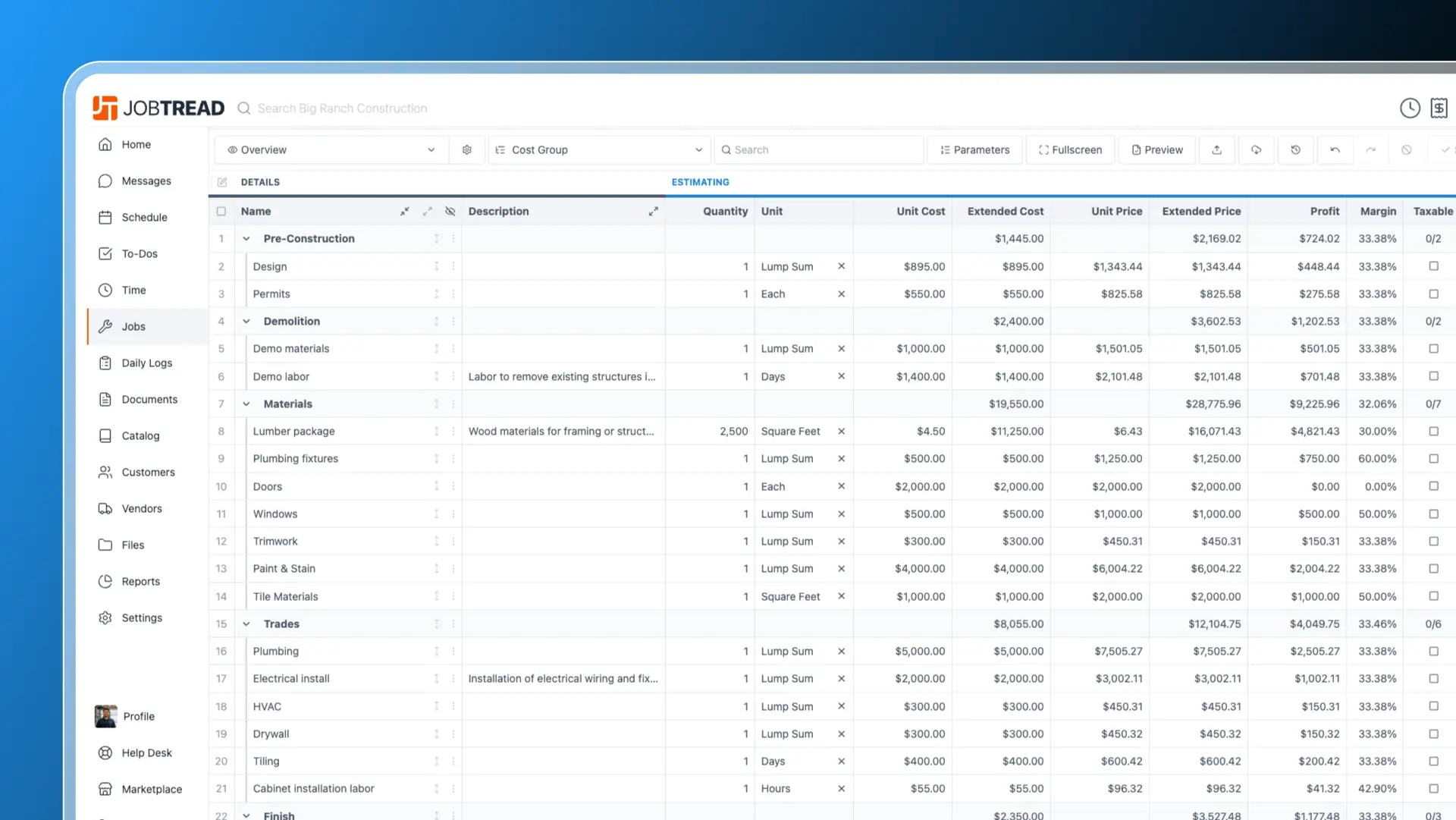Collapse the Demolition group

(x=246, y=322)
